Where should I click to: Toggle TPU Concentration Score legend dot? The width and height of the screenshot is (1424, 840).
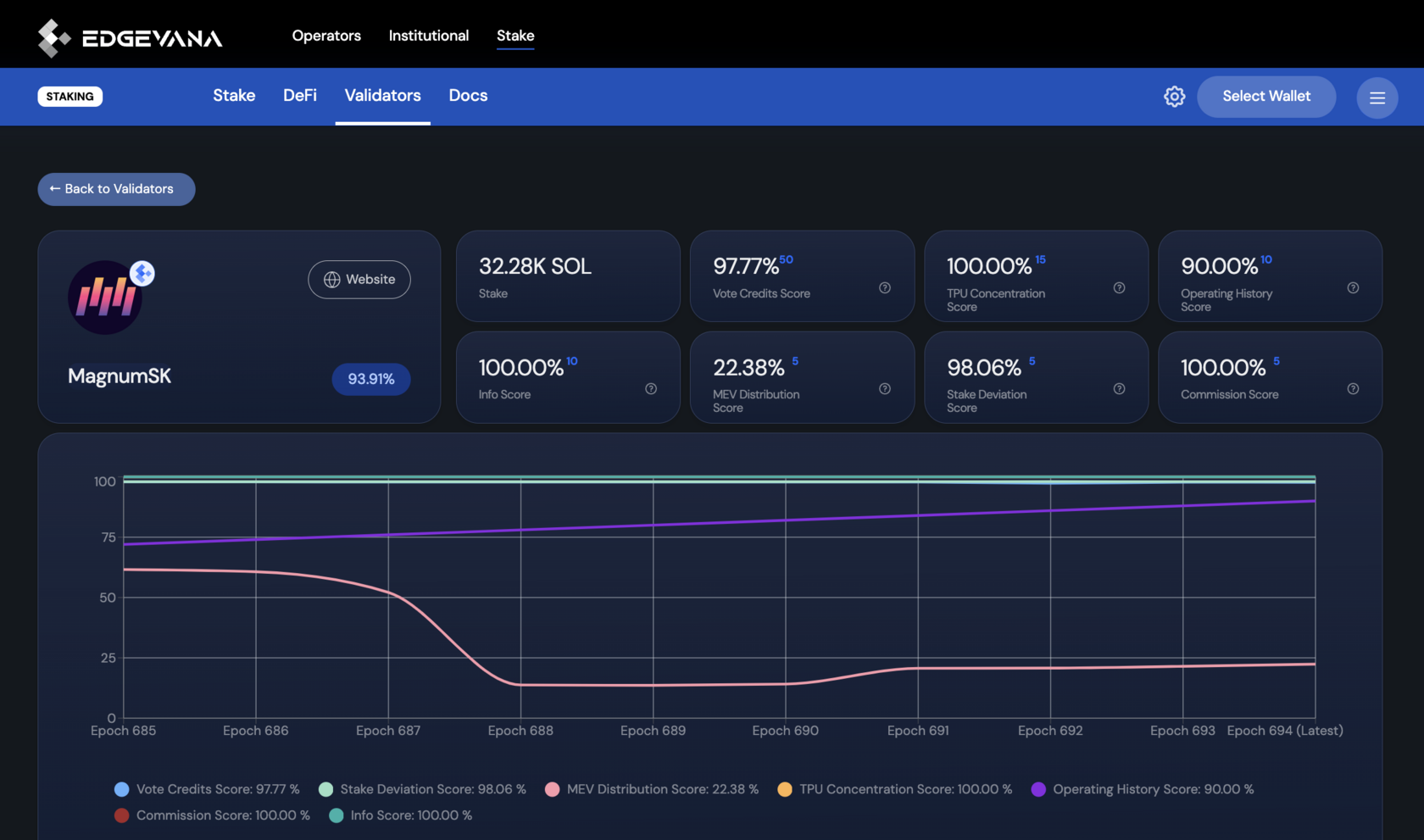785,789
